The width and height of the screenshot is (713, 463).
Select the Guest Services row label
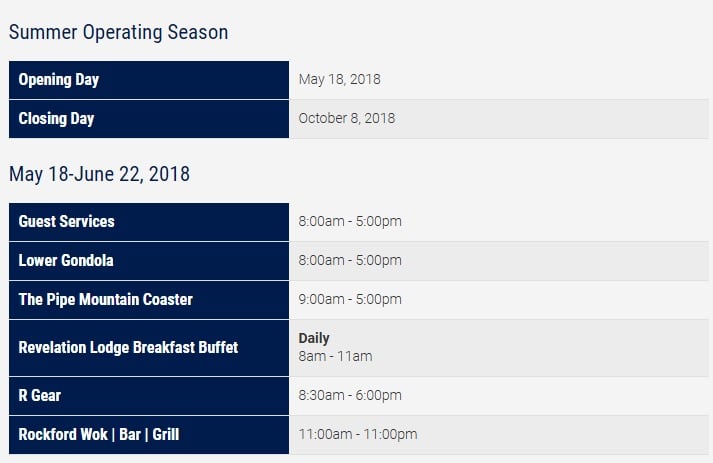(x=66, y=221)
